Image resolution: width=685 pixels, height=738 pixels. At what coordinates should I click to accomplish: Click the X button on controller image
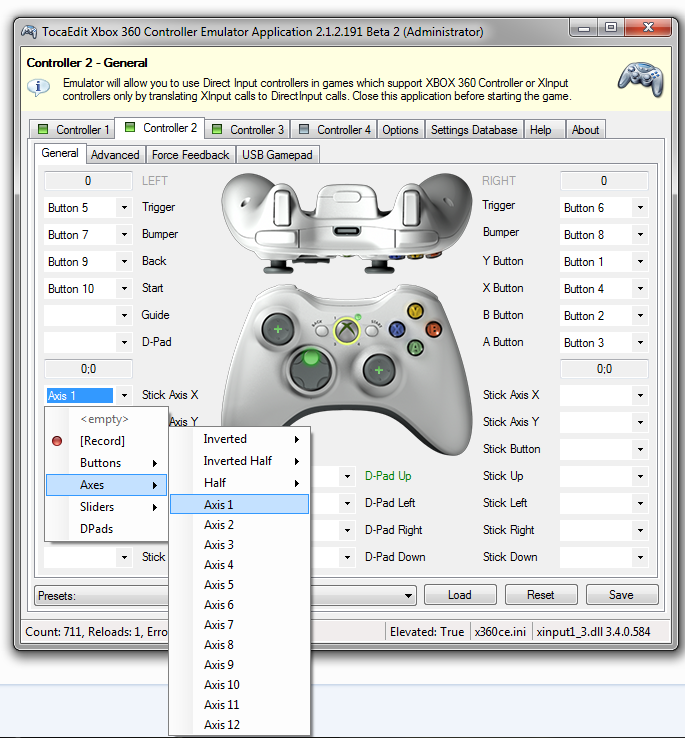pos(397,329)
